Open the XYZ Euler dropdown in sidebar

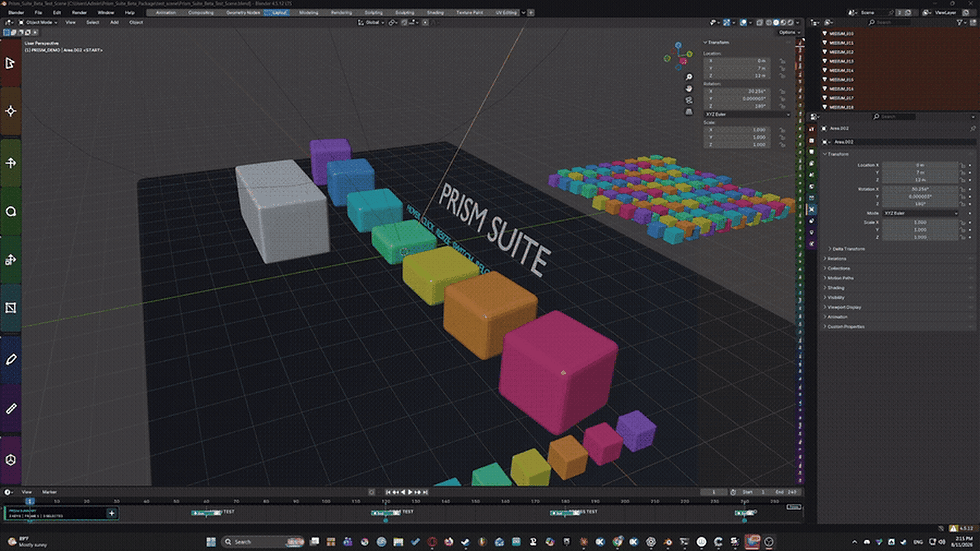point(746,114)
